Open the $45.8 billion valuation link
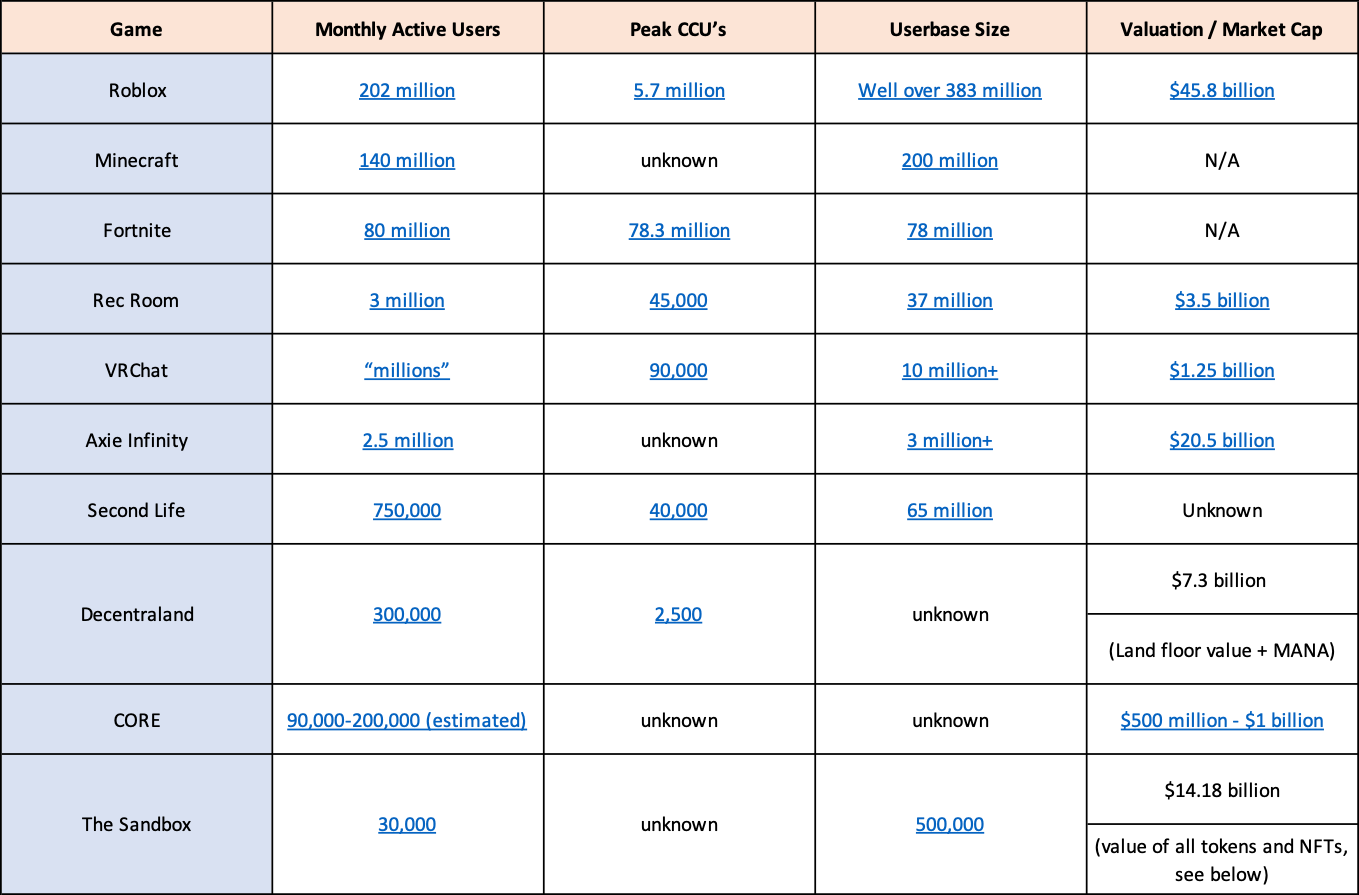Image resolution: width=1359 pixels, height=895 pixels. 1222,90
